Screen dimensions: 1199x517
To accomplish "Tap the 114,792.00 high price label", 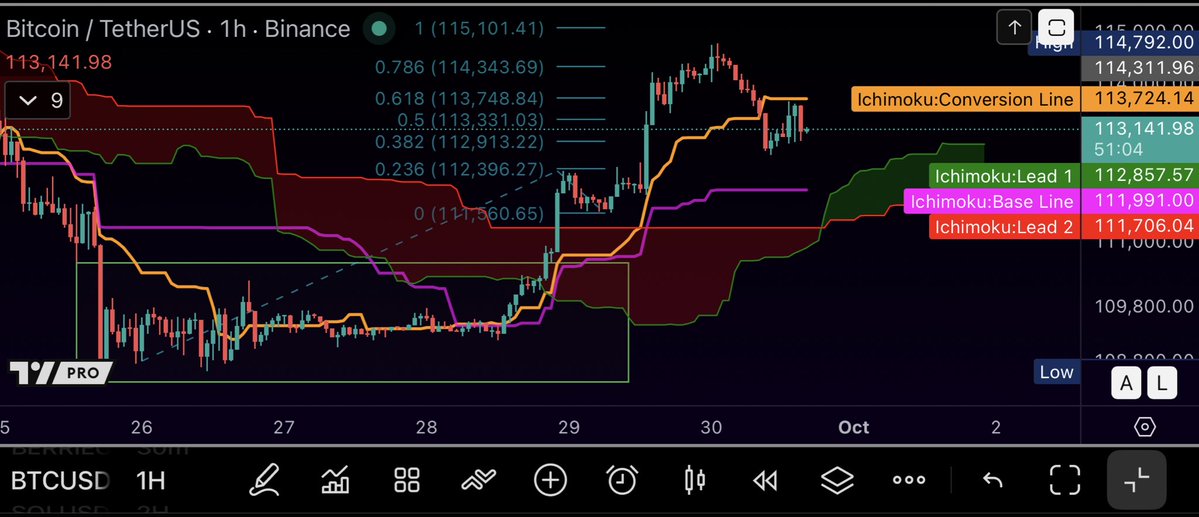I will tap(1139, 43).
